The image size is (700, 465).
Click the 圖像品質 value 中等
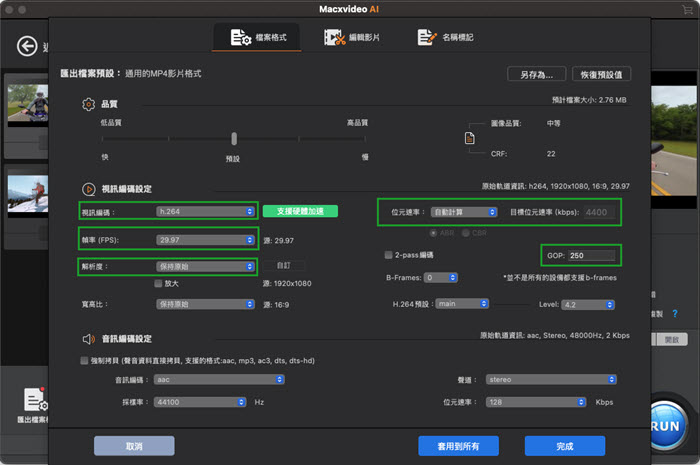tap(554, 123)
